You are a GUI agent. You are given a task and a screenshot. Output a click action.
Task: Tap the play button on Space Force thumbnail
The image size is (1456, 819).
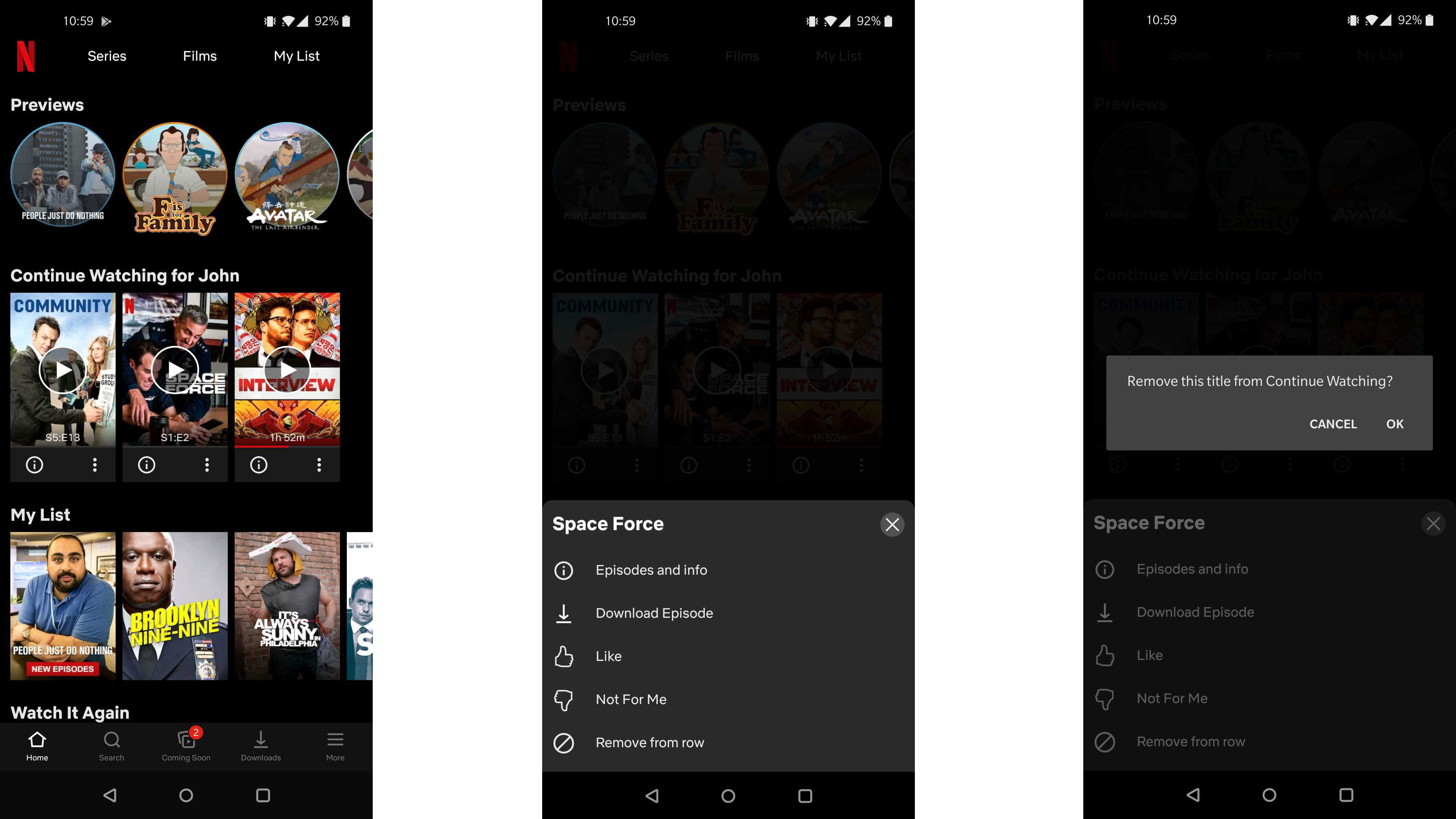pos(175,370)
